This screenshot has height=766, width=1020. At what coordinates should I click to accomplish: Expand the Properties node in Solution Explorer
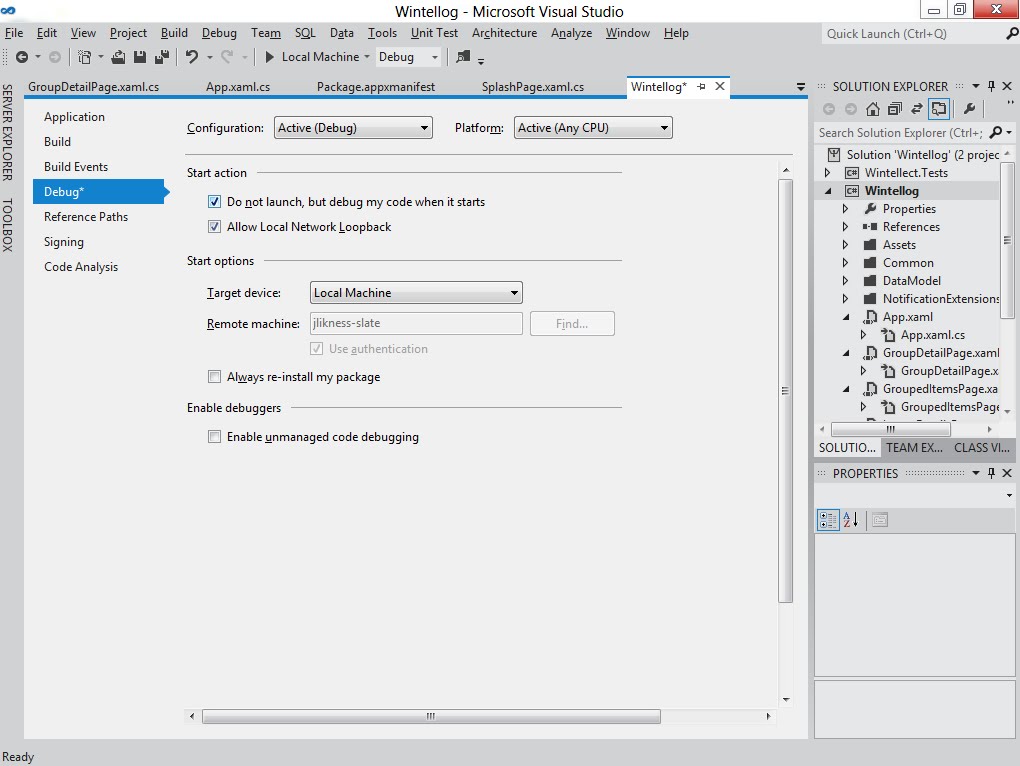pyautogui.click(x=845, y=209)
